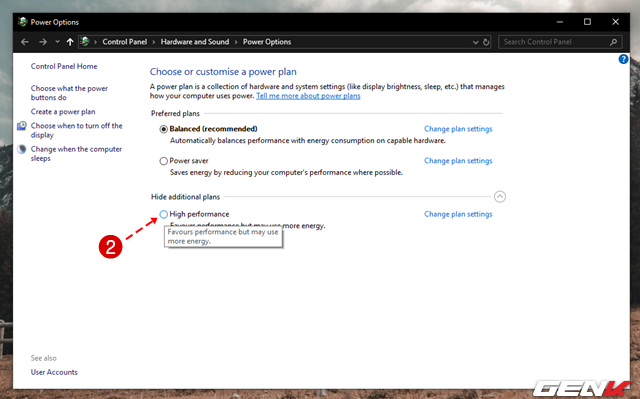
Task: Go forward with the forward arrow
Action: click(x=43, y=42)
